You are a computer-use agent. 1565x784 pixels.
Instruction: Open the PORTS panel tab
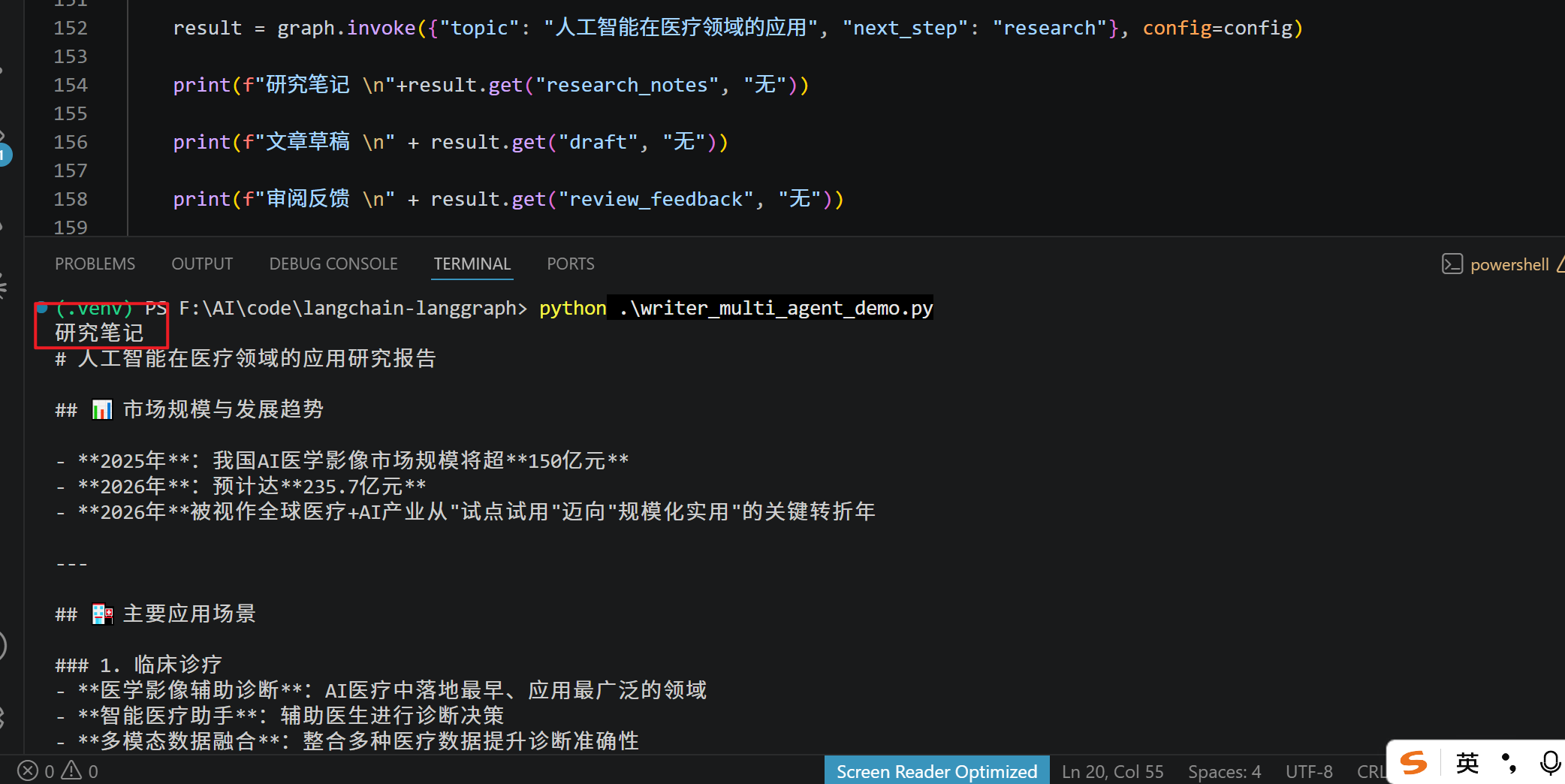coord(571,264)
